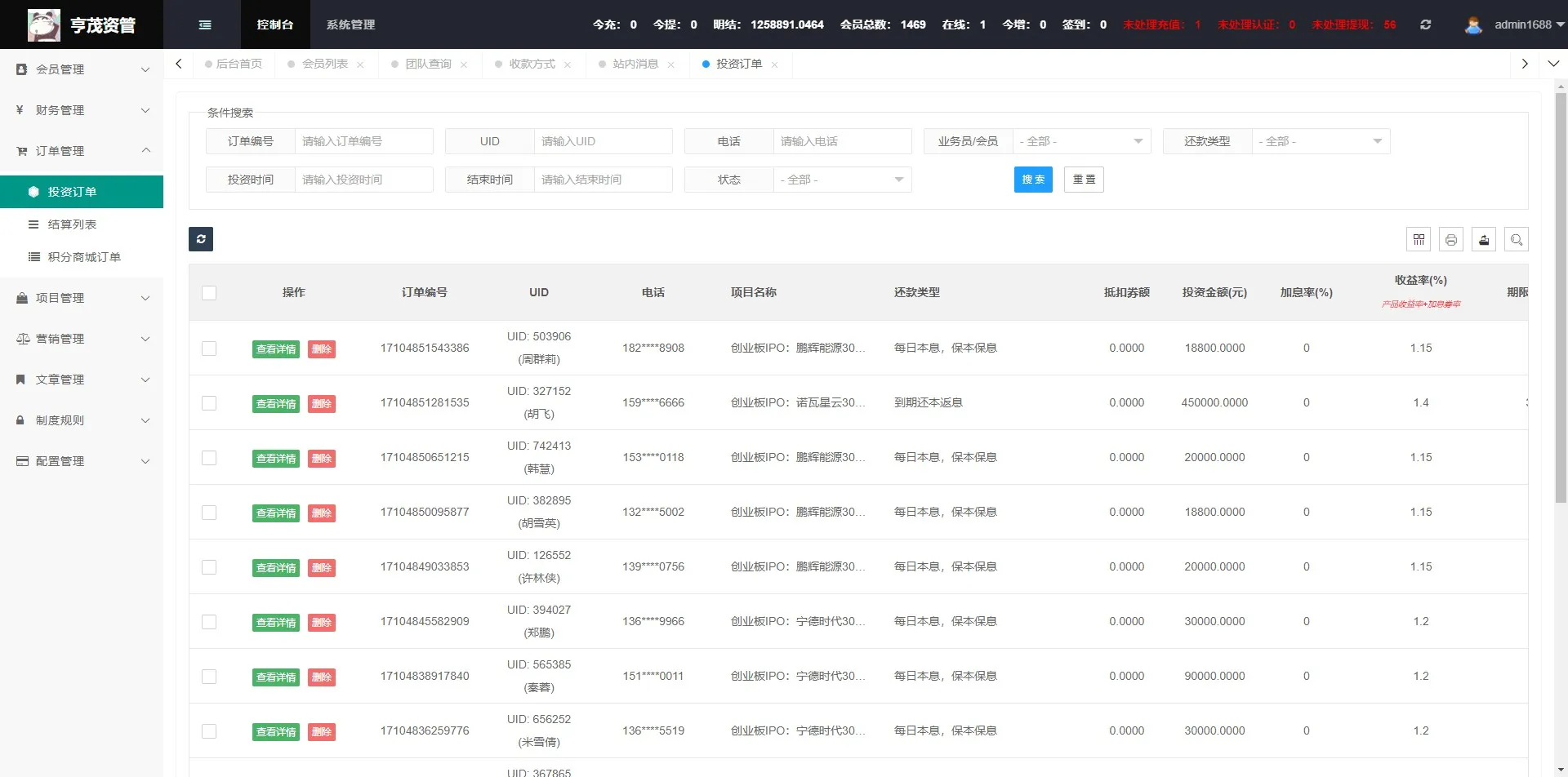
Task: Expand the 财务管理 sidebar menu
Action: (x=82, y=110)
